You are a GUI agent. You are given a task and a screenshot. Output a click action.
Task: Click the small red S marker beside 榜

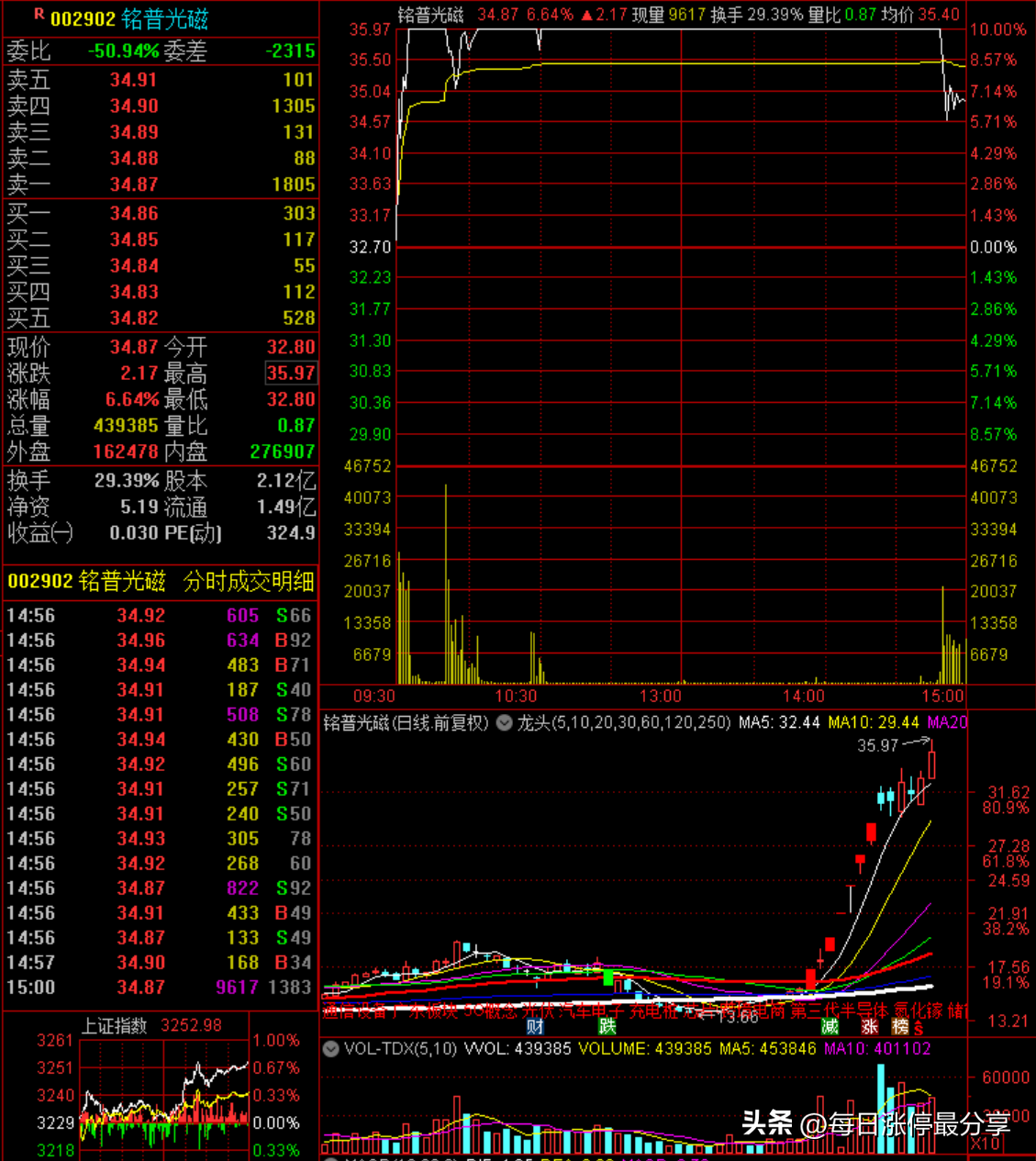918,1030
